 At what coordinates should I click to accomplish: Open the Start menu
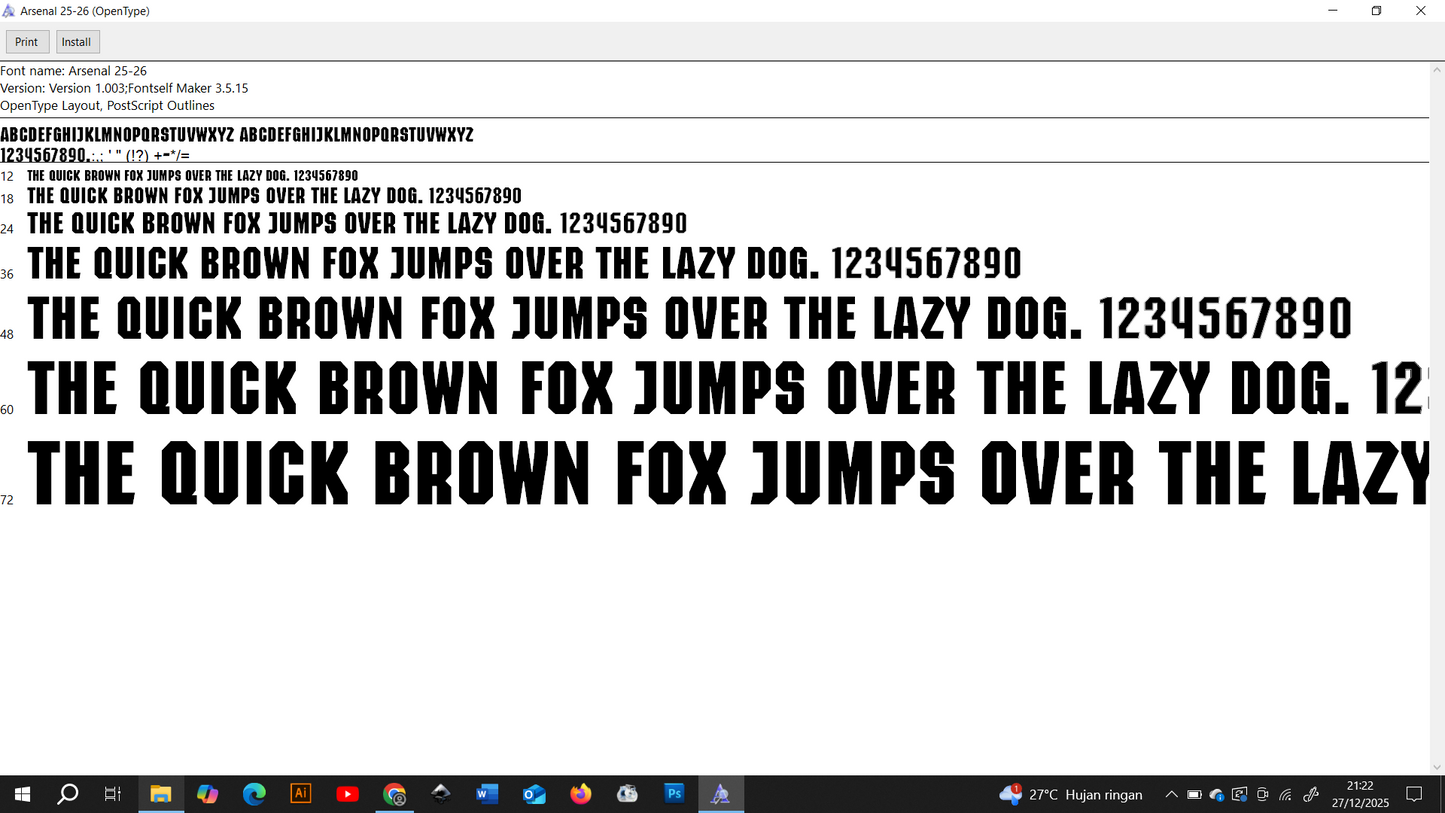pyautogui.click(x=21, y=793)
